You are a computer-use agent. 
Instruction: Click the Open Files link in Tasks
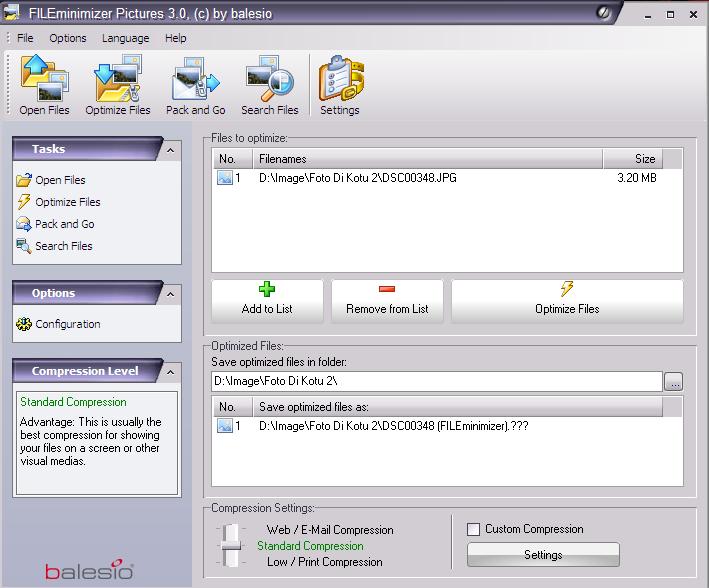pos(60,180)
